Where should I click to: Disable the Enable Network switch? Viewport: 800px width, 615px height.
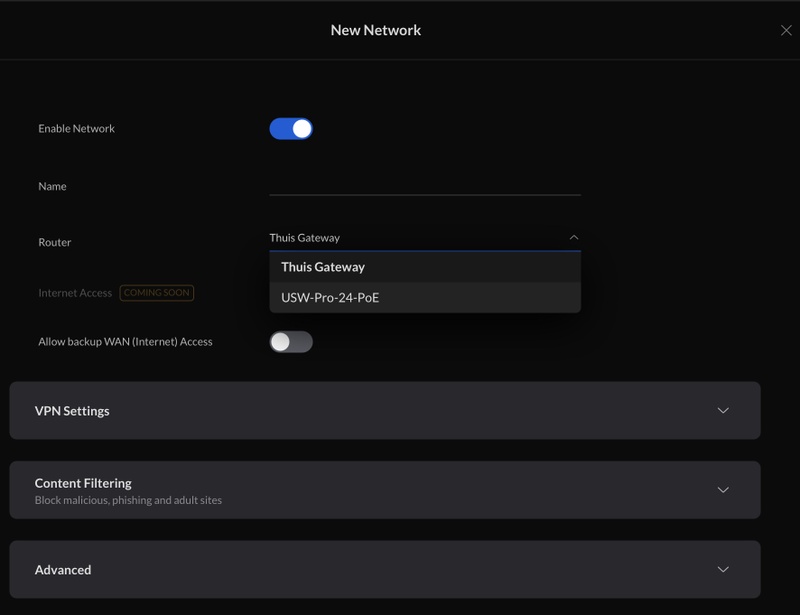pyautogui.click(x=291, y=129)
